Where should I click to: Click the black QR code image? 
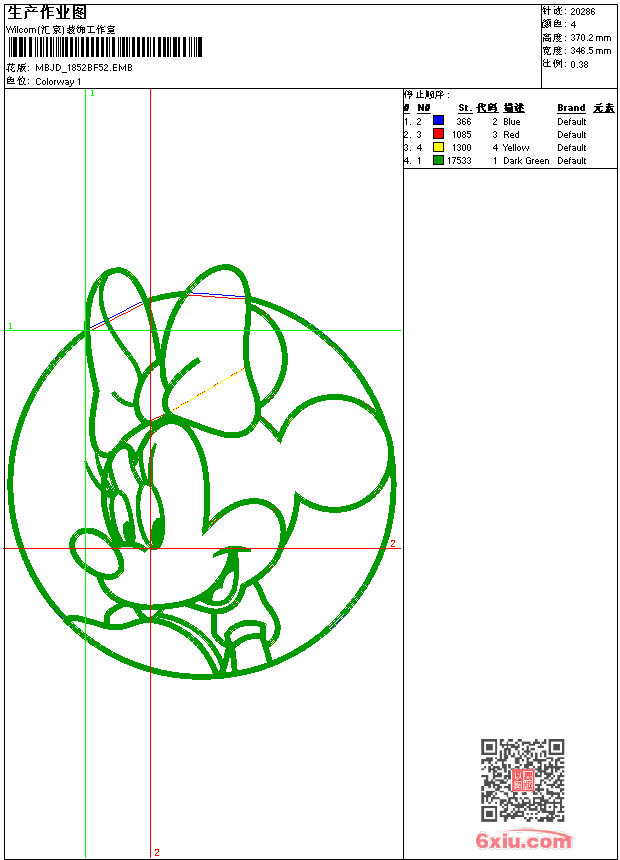click(x=523, y=780)
